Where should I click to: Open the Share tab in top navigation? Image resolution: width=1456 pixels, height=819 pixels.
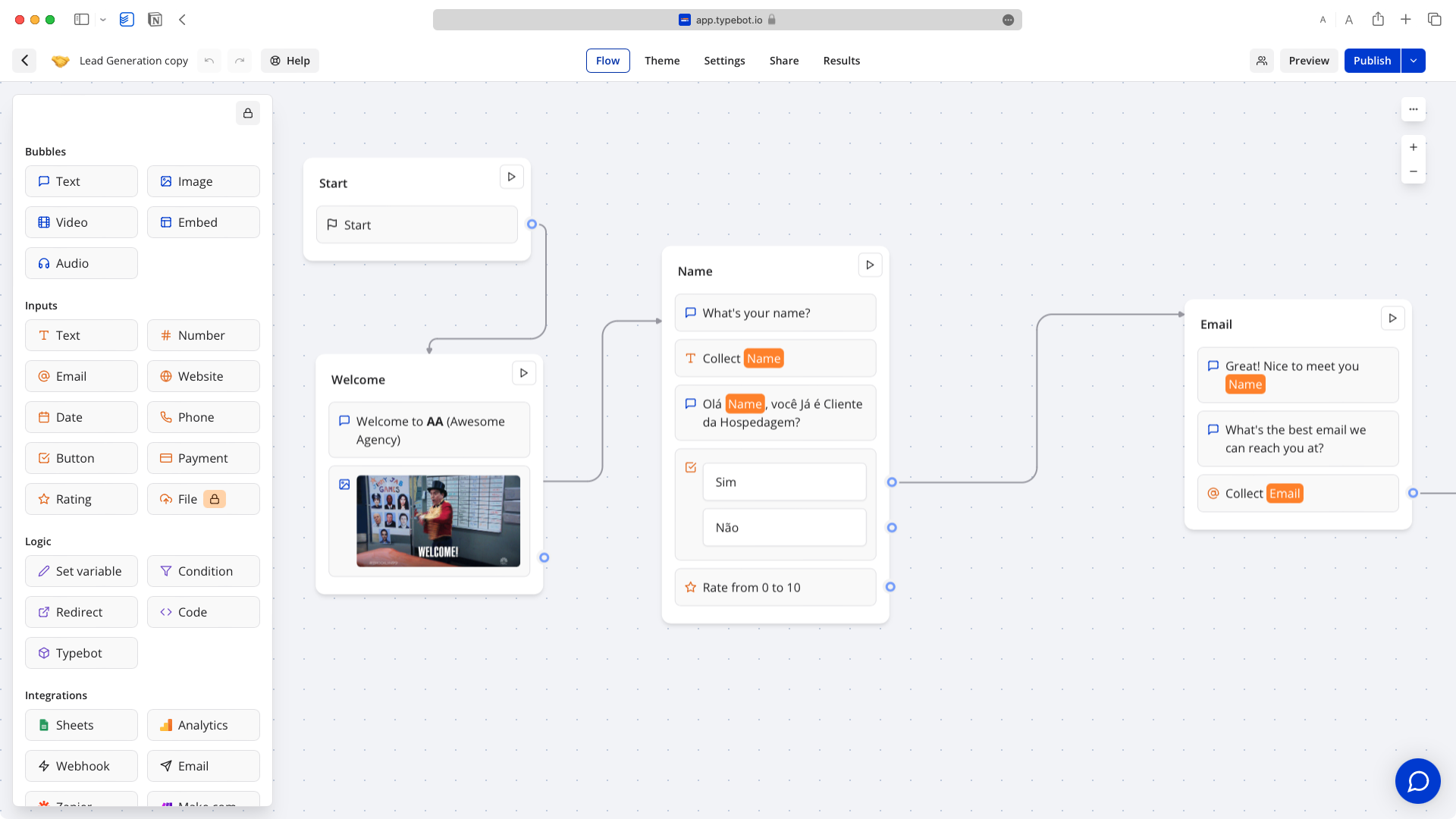point(784,60)
